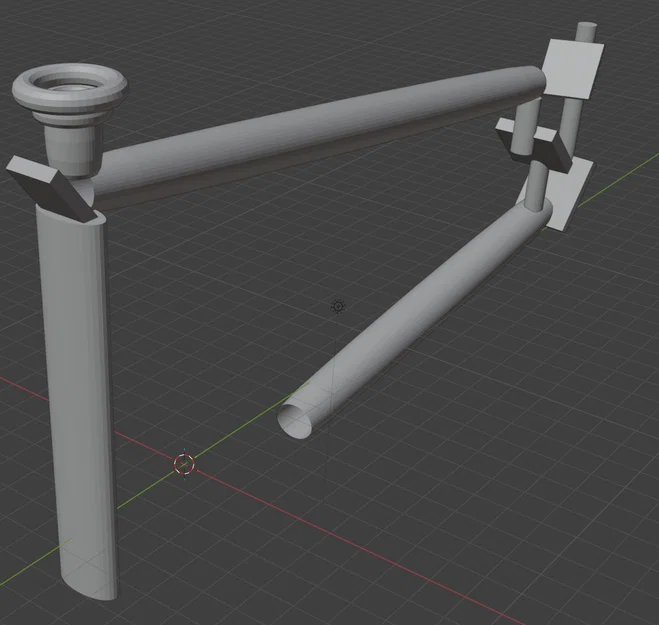659x625 pixels.
Task: Select the short cylinder joining the diagonal tube
Action: 535,187
